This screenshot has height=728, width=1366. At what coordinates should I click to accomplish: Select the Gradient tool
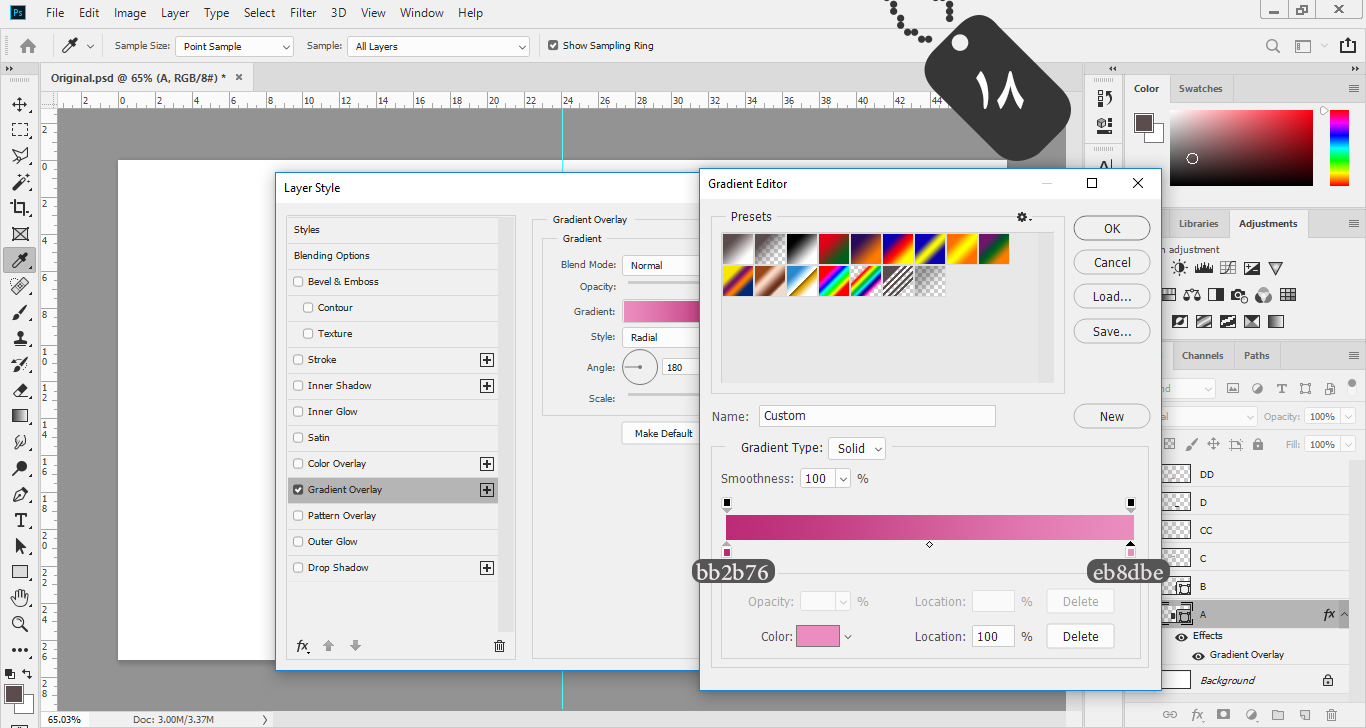pyautogui.click(x=20, y=416)
